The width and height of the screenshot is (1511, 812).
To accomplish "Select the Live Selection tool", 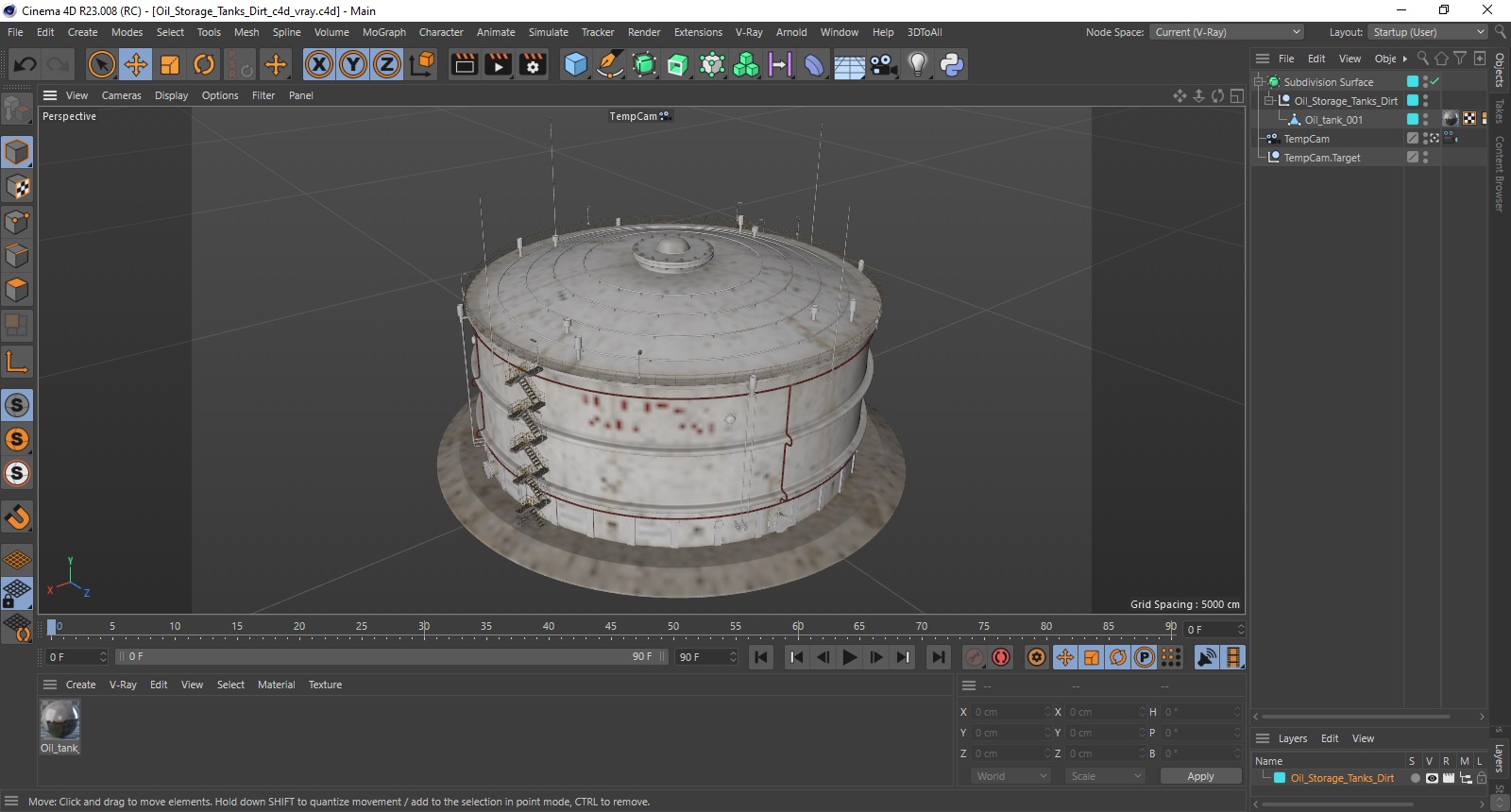I will 101,64.
